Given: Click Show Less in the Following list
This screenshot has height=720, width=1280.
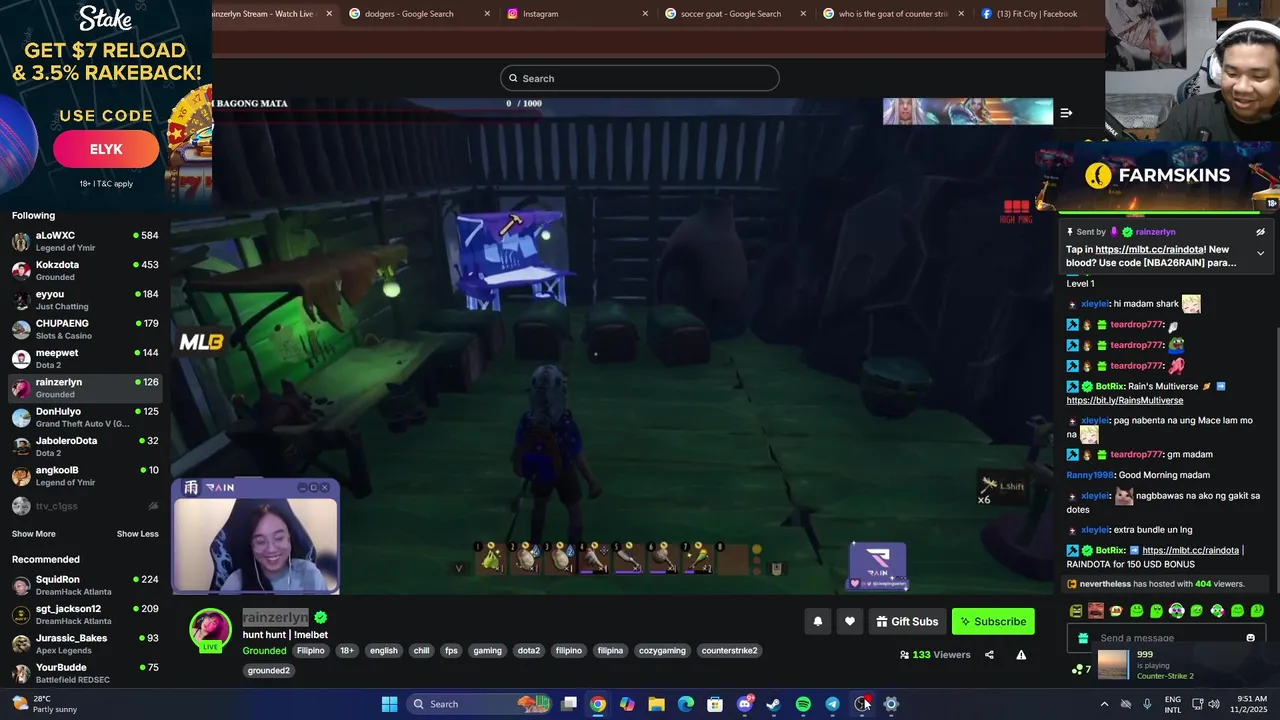Looking at the screenshot, I should (137, 534).
